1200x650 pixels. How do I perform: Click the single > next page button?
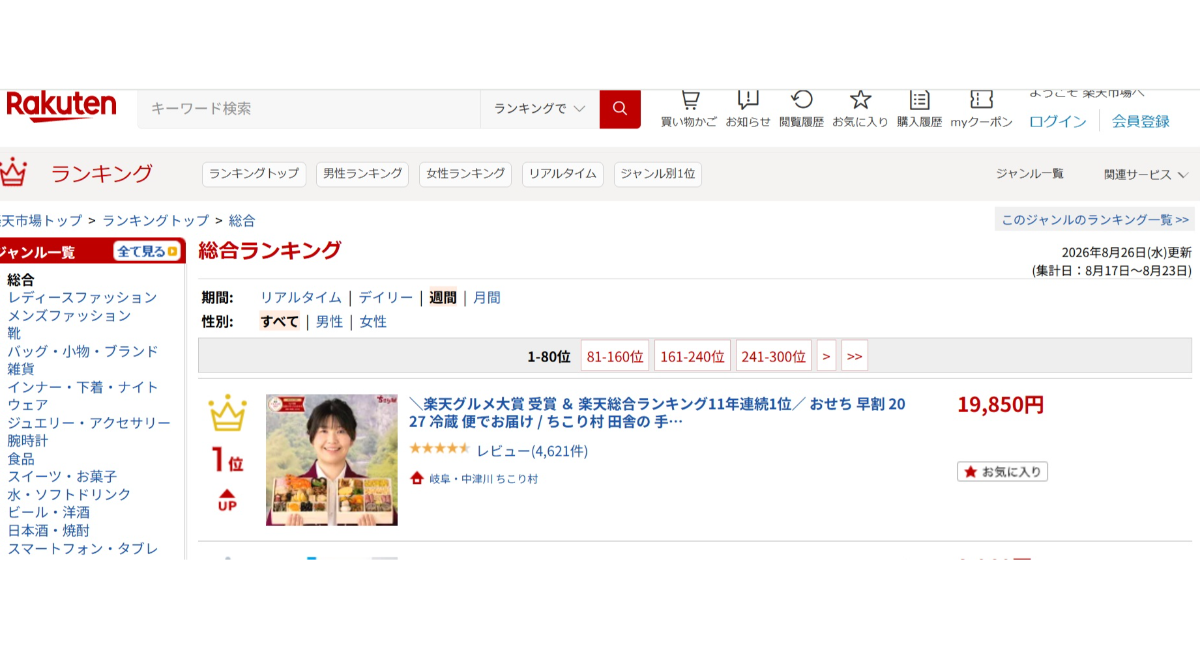click(x=826, y=356)
